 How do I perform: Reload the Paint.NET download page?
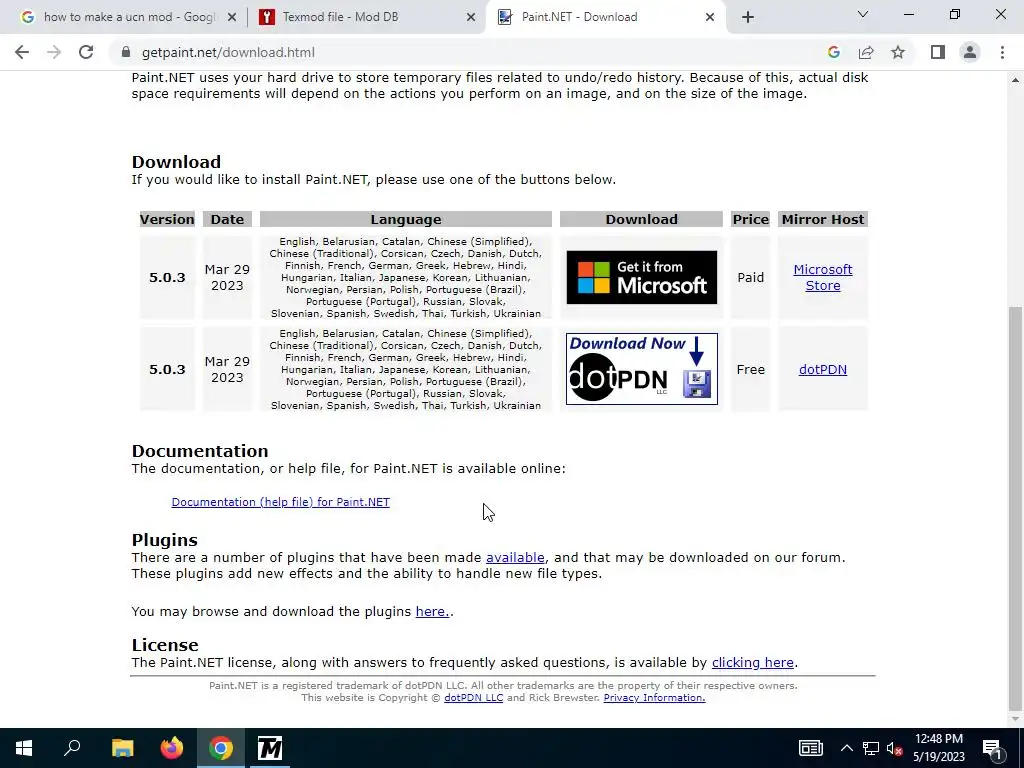86,52
